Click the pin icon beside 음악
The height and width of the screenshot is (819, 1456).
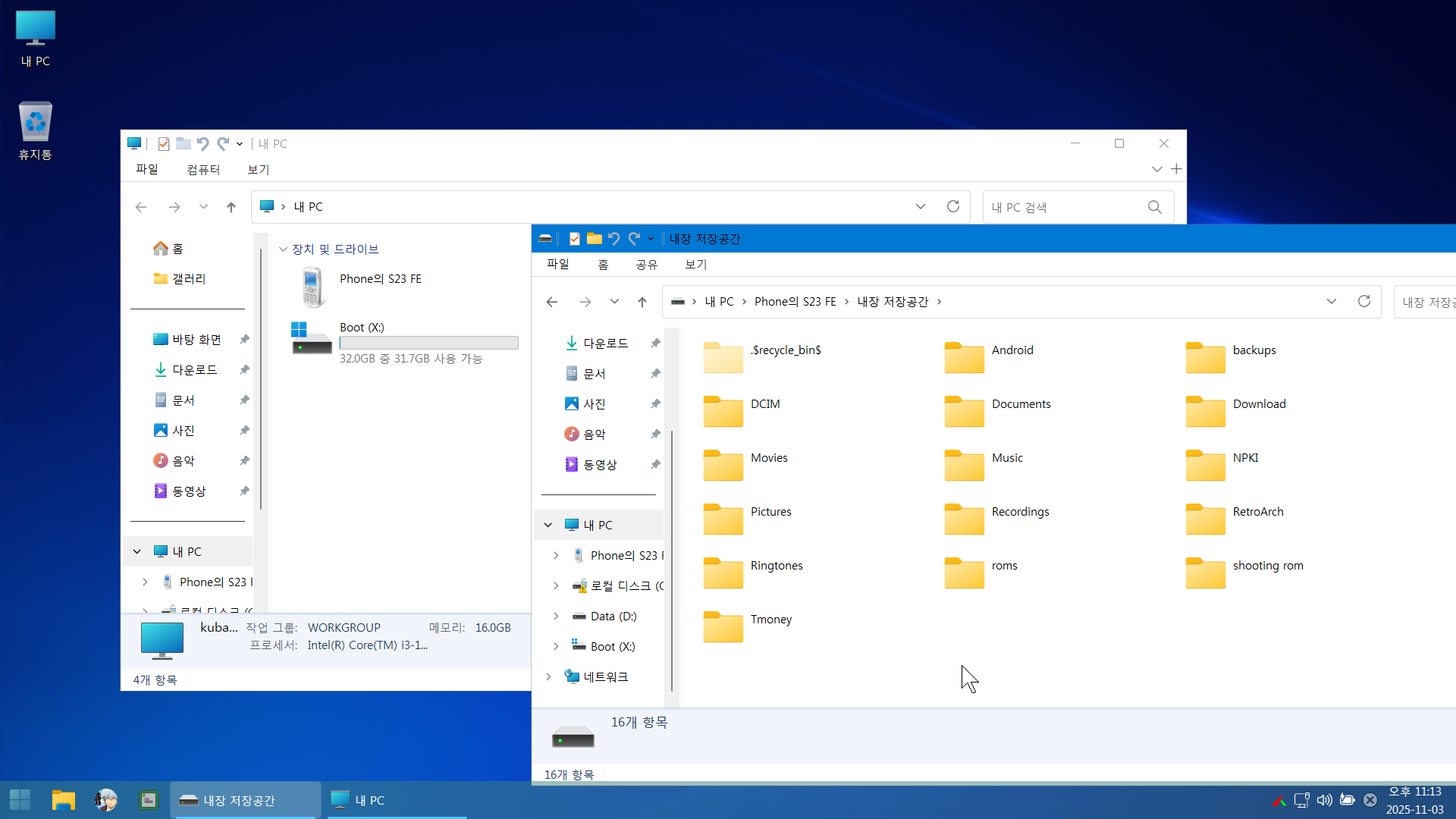pos(655,435)
